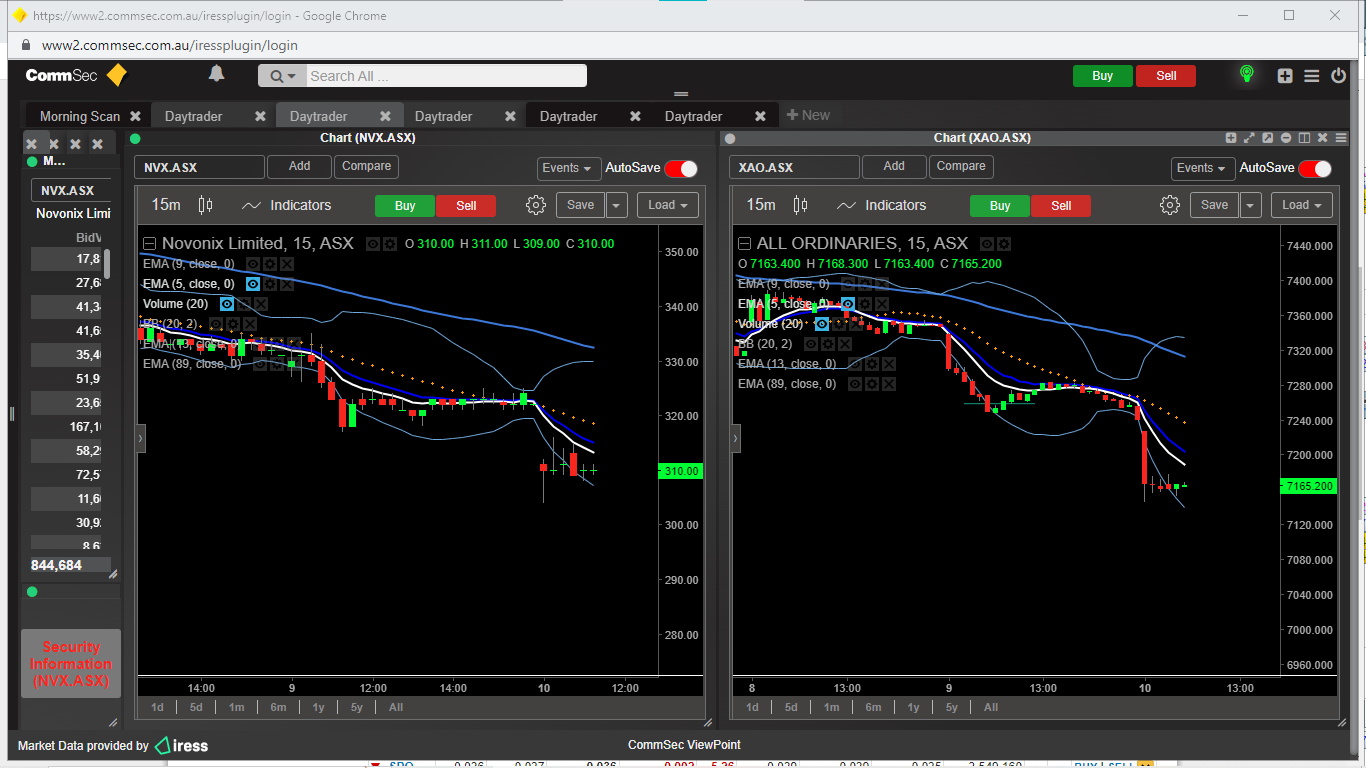The width and height of the screenshot is (1366, 768).
Task: Open chart settings gear in XAO chart
Action: click(x=1170, y=205)
